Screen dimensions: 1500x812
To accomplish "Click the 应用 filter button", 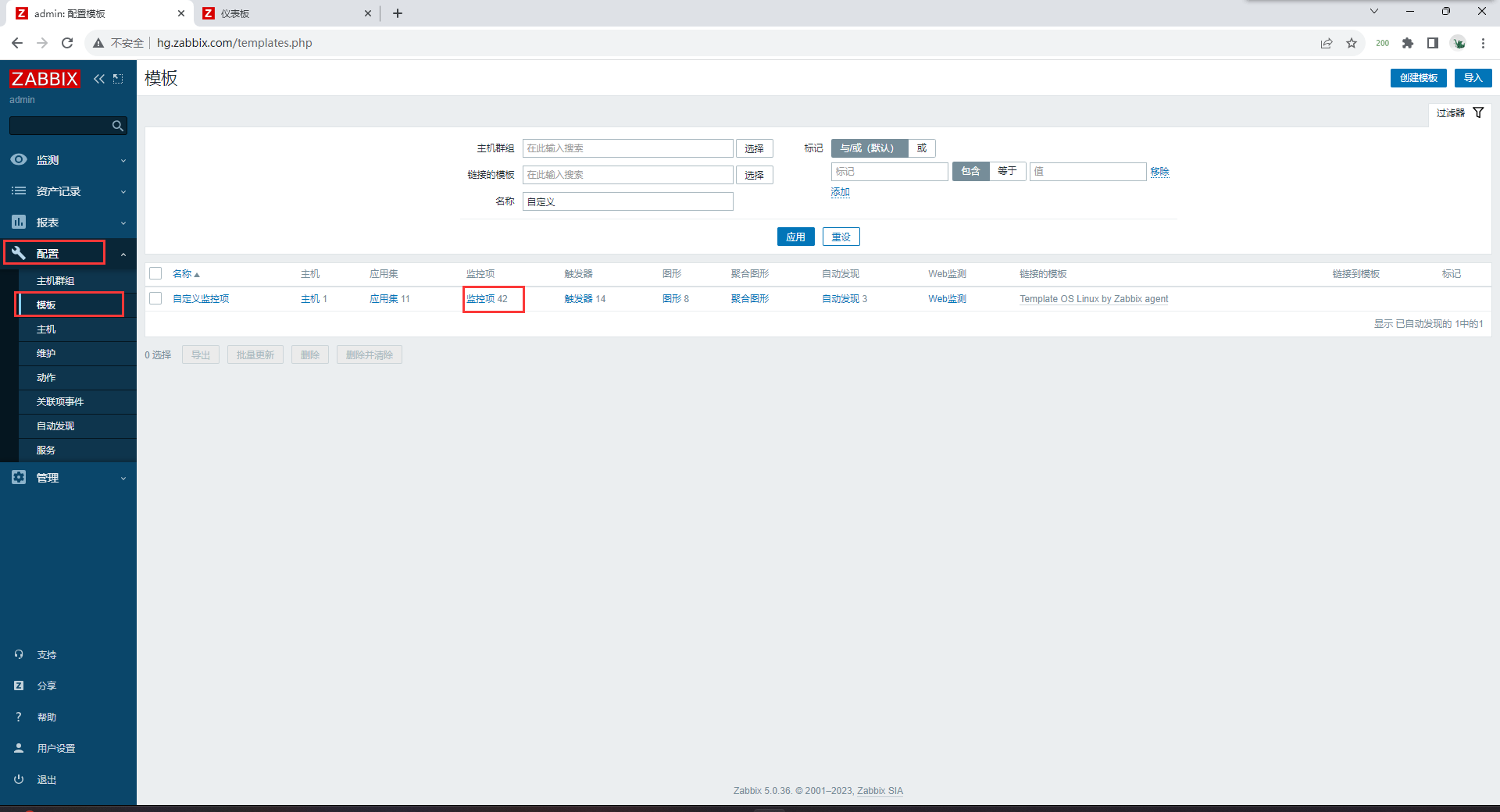I will click(795, 237).
